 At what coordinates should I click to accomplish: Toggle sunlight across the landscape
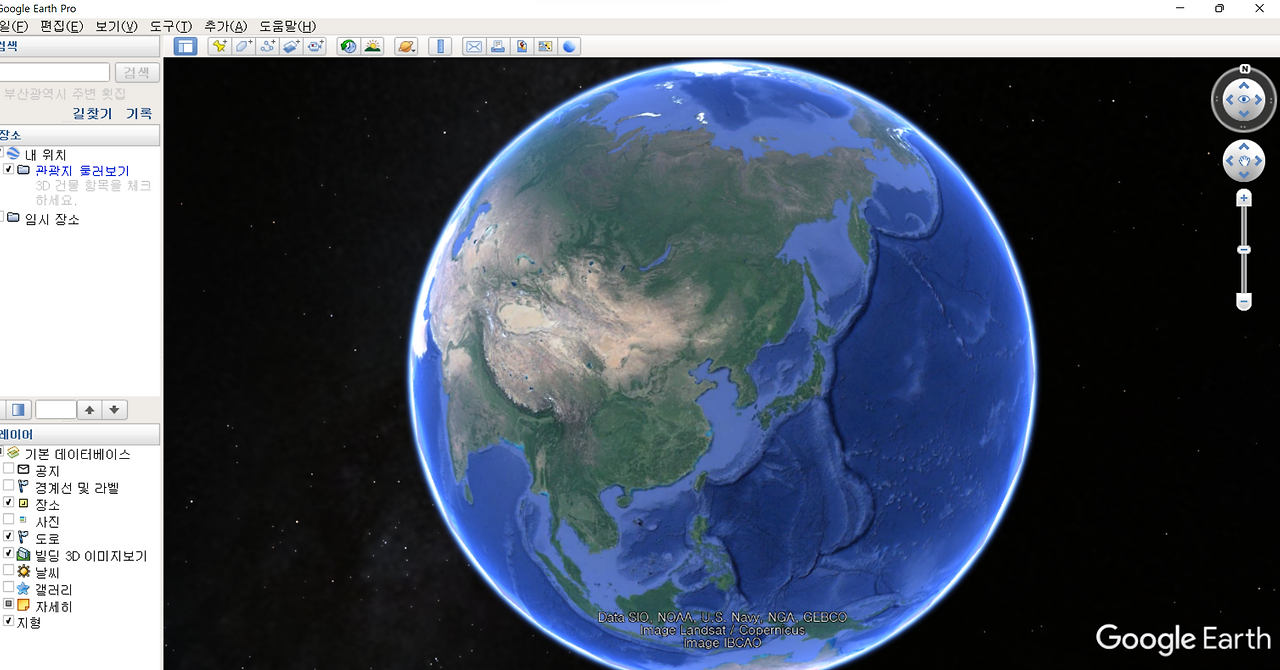click(373, 46)
